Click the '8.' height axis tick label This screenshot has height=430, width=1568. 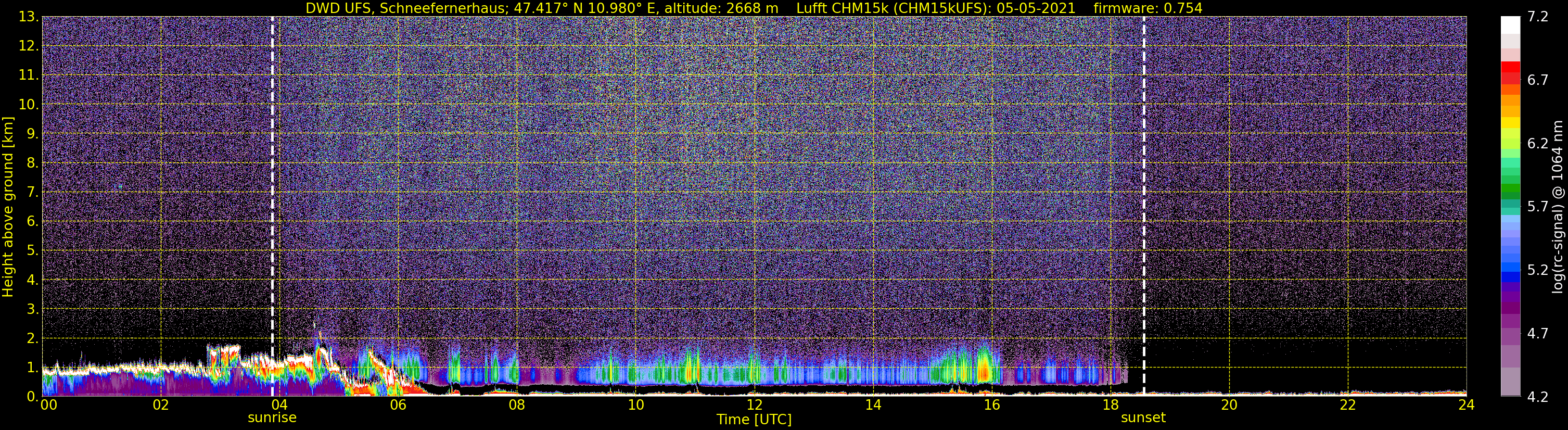point(33,163)
